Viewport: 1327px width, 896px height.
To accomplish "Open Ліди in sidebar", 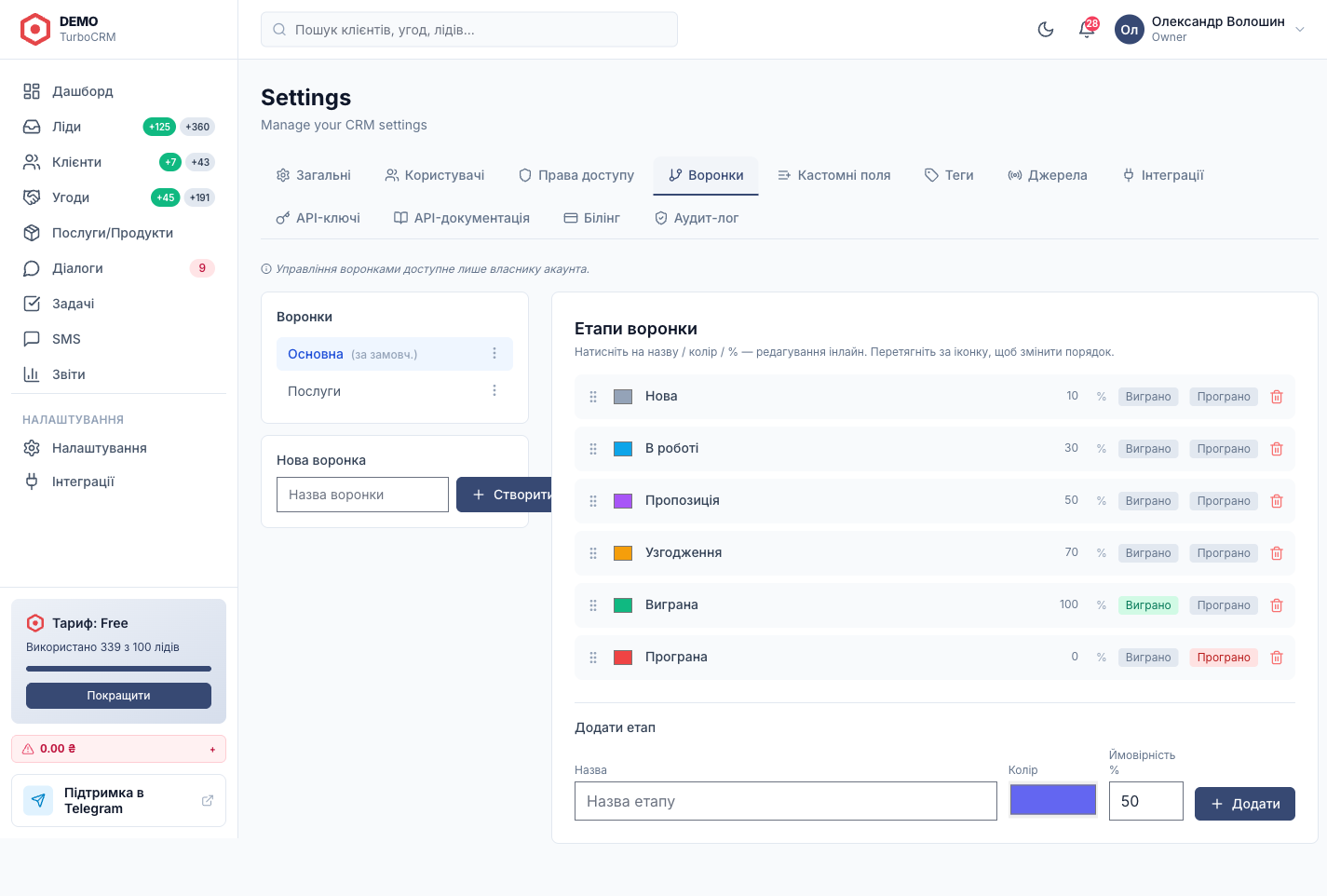I will [x=118, y=127].
